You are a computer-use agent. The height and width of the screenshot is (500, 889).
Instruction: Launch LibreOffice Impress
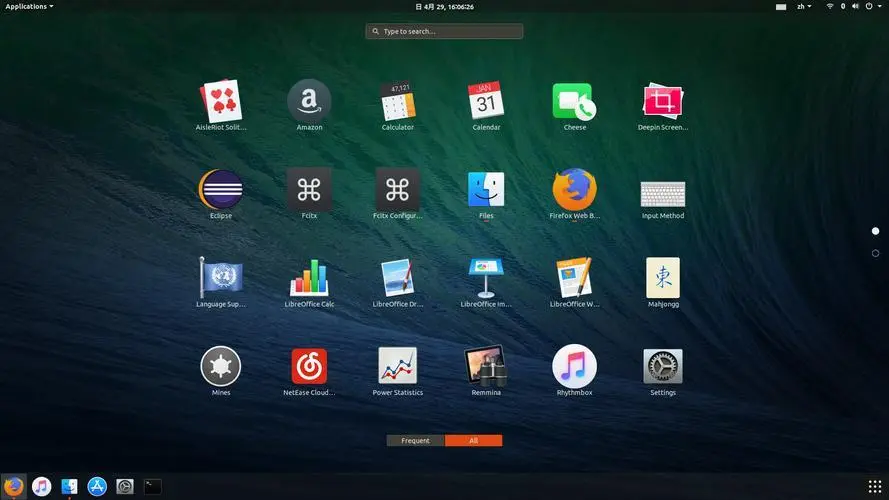(x=486, y=278)
